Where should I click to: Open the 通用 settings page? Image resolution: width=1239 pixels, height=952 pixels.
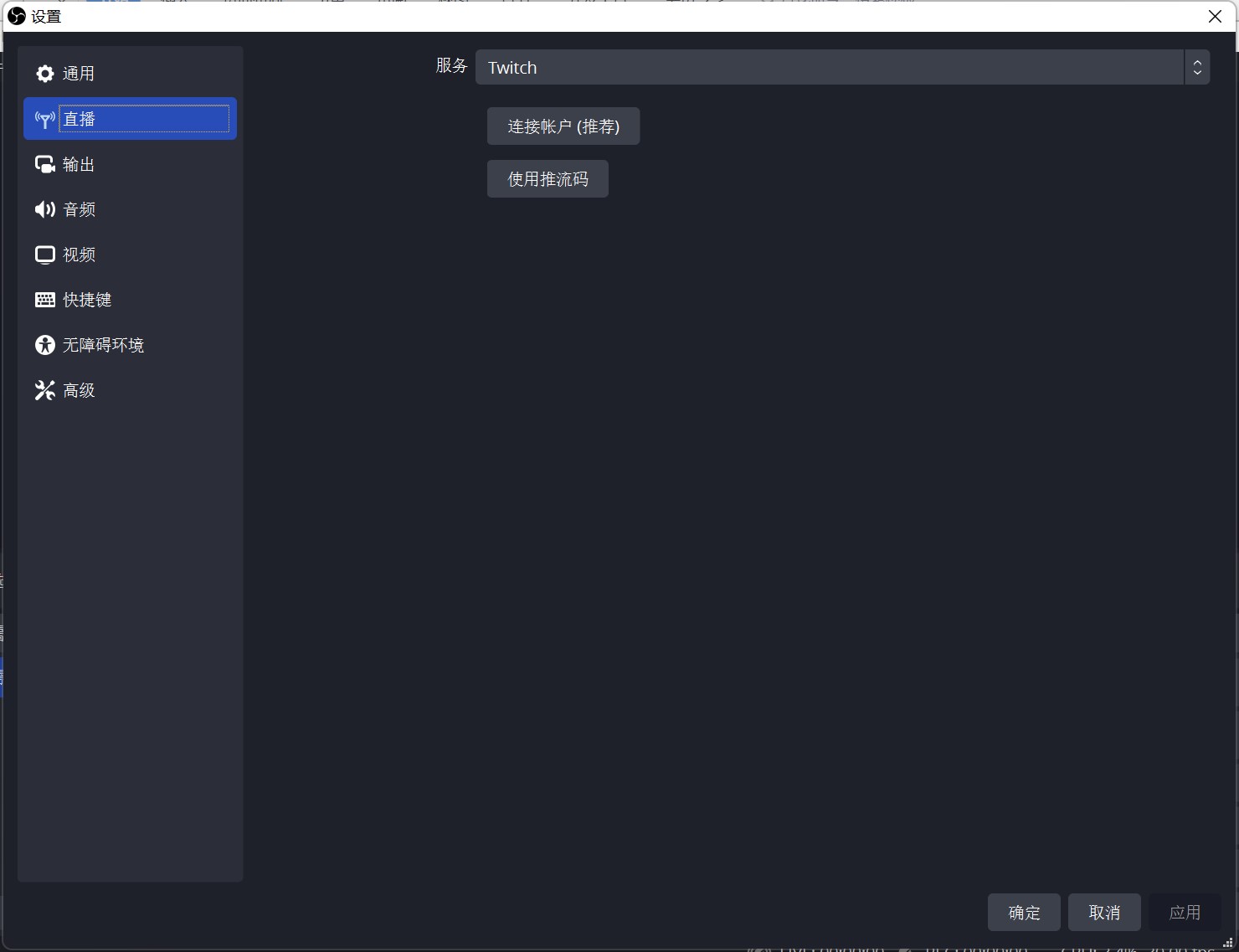(130, 74)
